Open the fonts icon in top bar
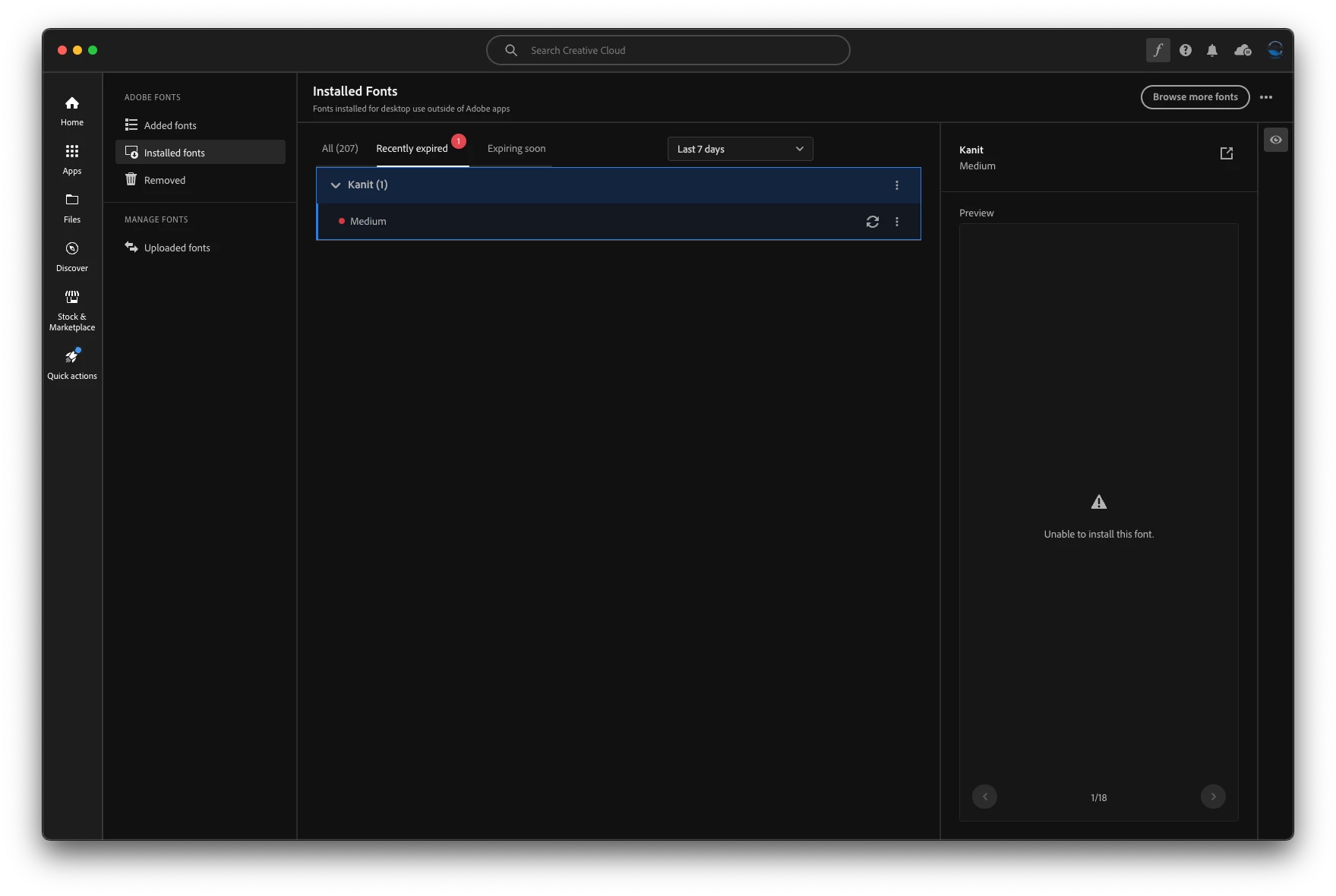This screenshot has width=1336, height=896. click(x=1158, y=50)
